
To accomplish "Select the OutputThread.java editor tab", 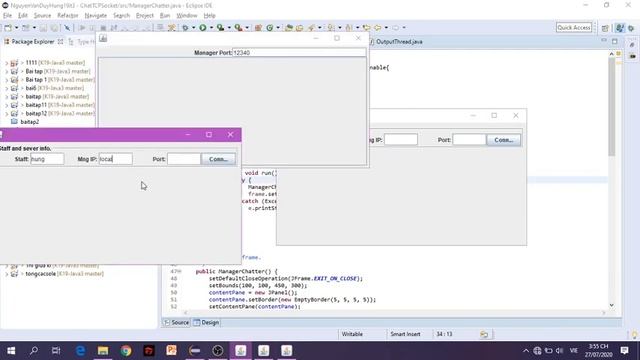I will click(397, 42).
